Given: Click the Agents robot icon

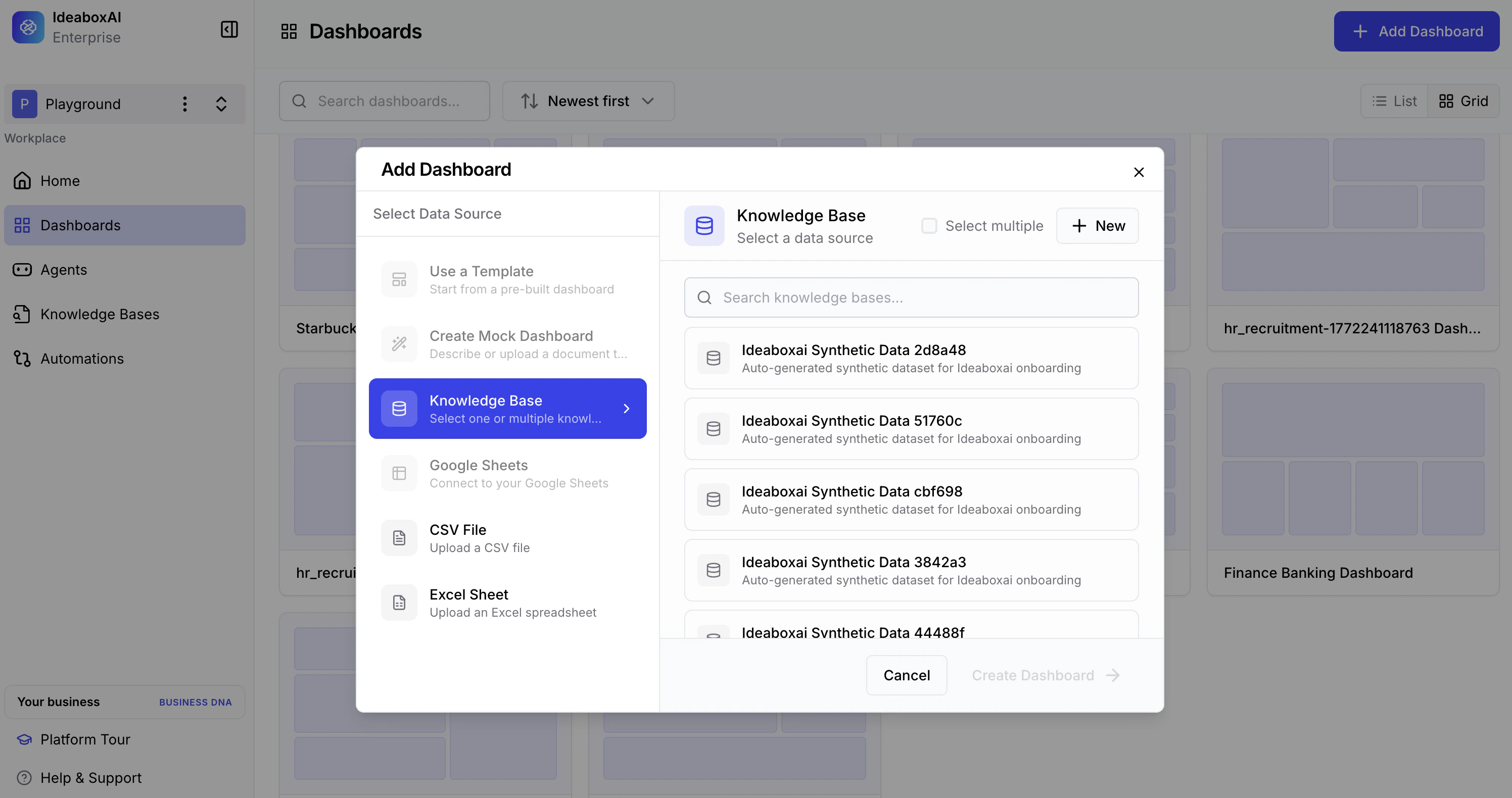Looking at the screenshot, I should (22, 270).
